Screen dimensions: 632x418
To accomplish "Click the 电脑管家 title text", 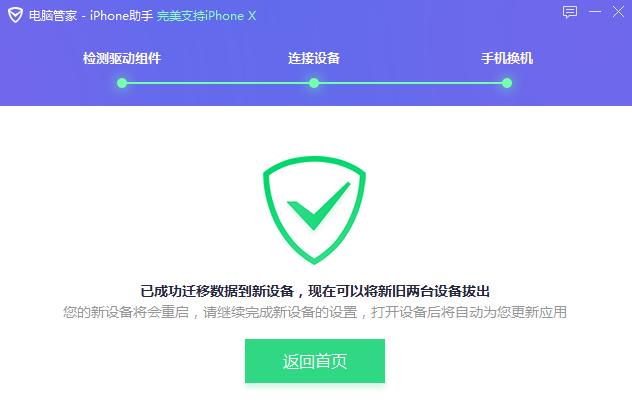I will click(53, 16).
